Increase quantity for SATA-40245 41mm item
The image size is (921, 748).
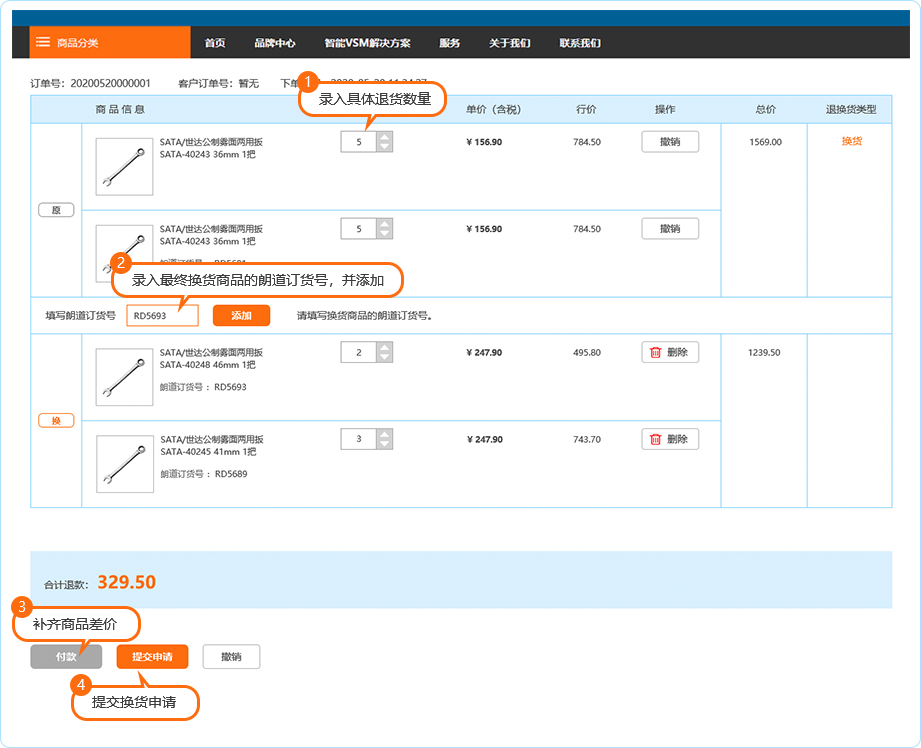[384, 434]
